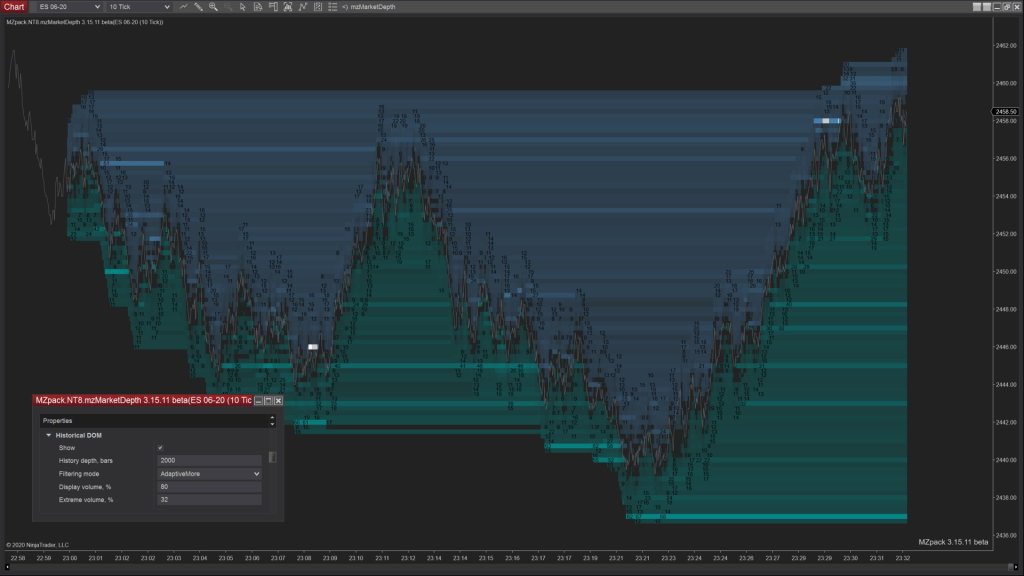Image resolution: width=1024 pixels, height=576 pixels.
Task: Uncheck the Show checkbox under Historical DOM
Action: pyautogui.click(x=160, y=448)
